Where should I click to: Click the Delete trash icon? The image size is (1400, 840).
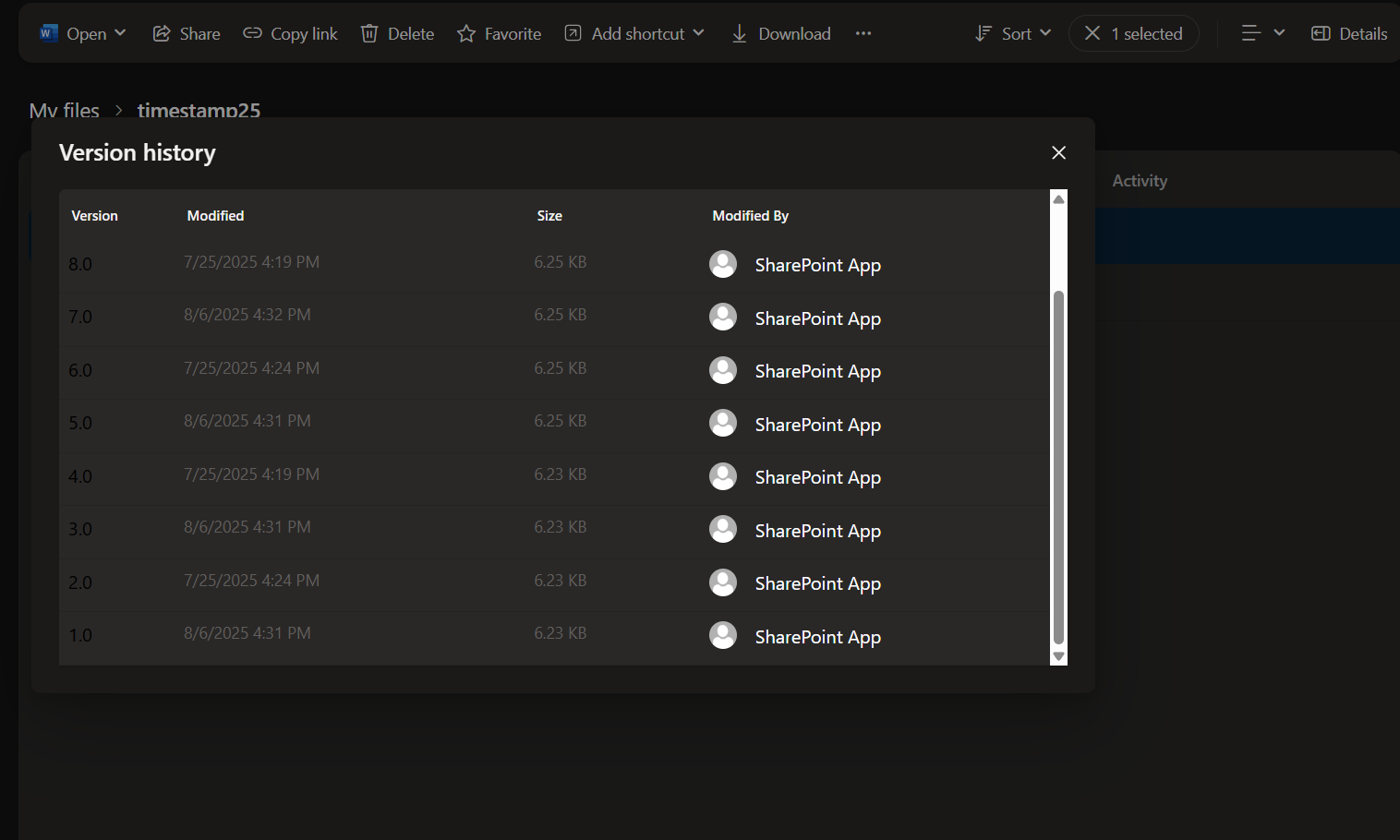click(369, 33)
